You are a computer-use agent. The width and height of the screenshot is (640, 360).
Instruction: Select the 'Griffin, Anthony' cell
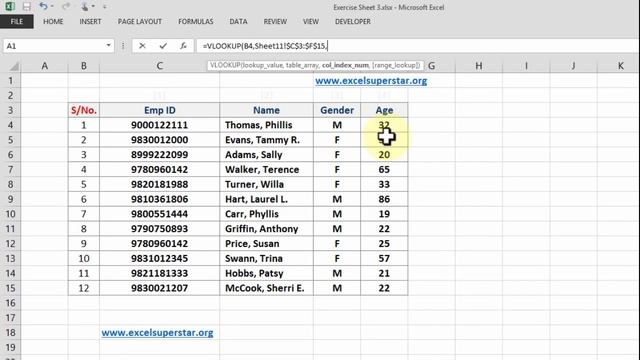266,229
